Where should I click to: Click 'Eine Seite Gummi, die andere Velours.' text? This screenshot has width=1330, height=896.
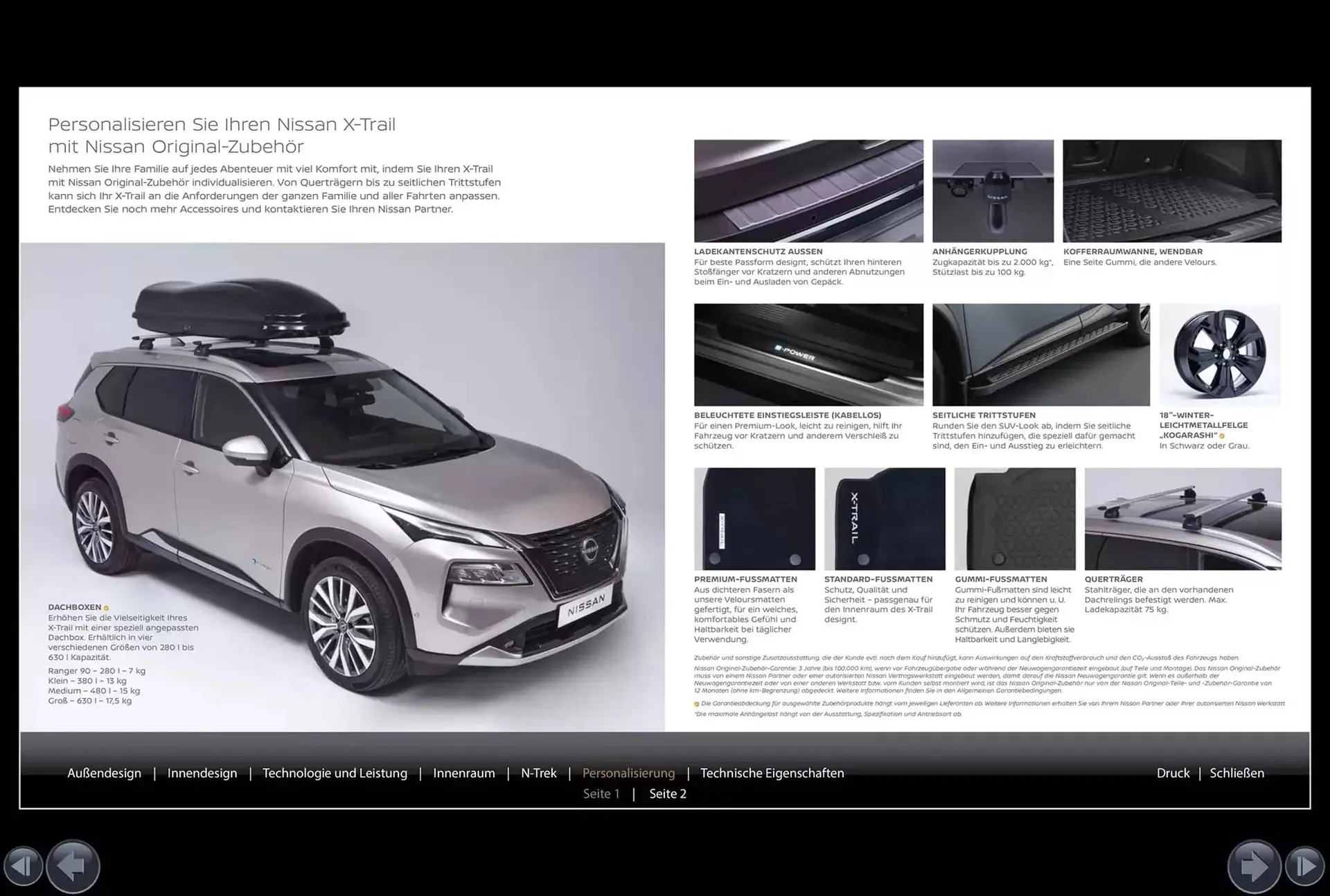1140,262
